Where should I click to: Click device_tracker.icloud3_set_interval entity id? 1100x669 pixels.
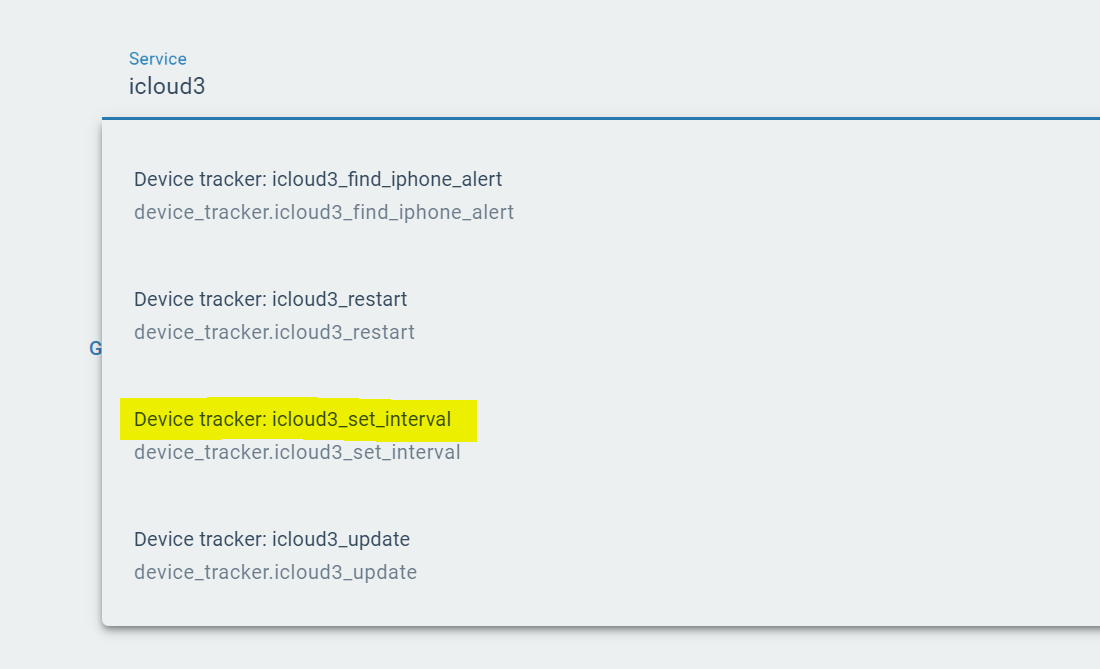tap(297, 452)
